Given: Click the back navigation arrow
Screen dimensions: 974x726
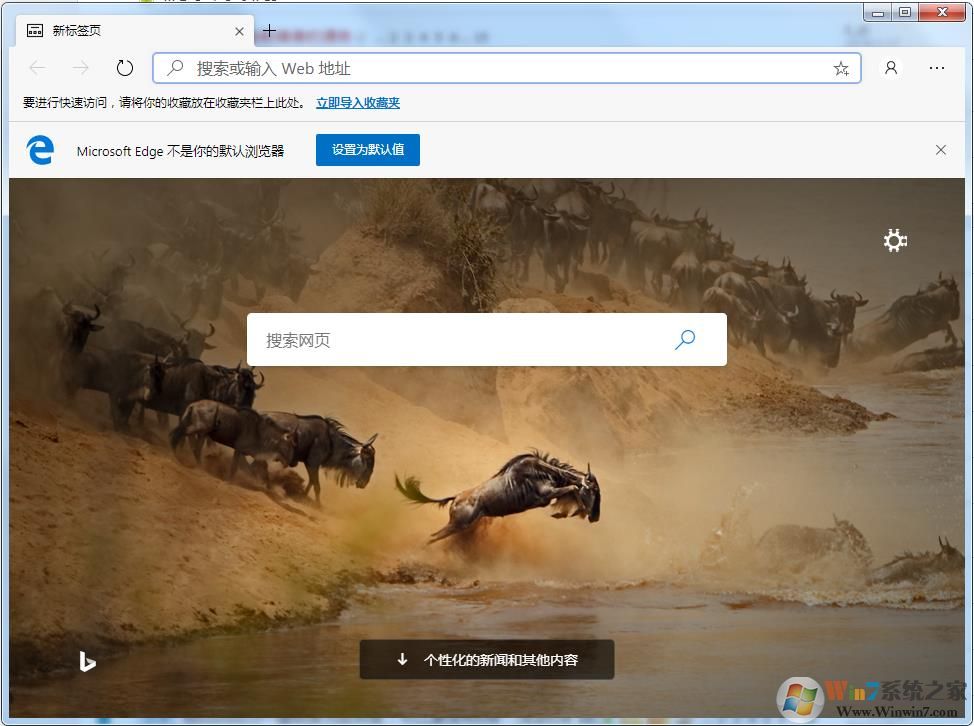Looking at the screenshot, I should (x=37, y=68).
